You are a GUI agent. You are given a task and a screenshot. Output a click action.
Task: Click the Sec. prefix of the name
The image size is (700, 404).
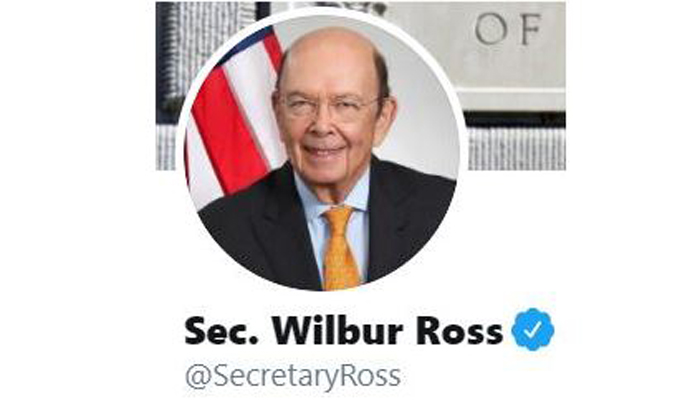pyautogui.click(x=221, y=331)
